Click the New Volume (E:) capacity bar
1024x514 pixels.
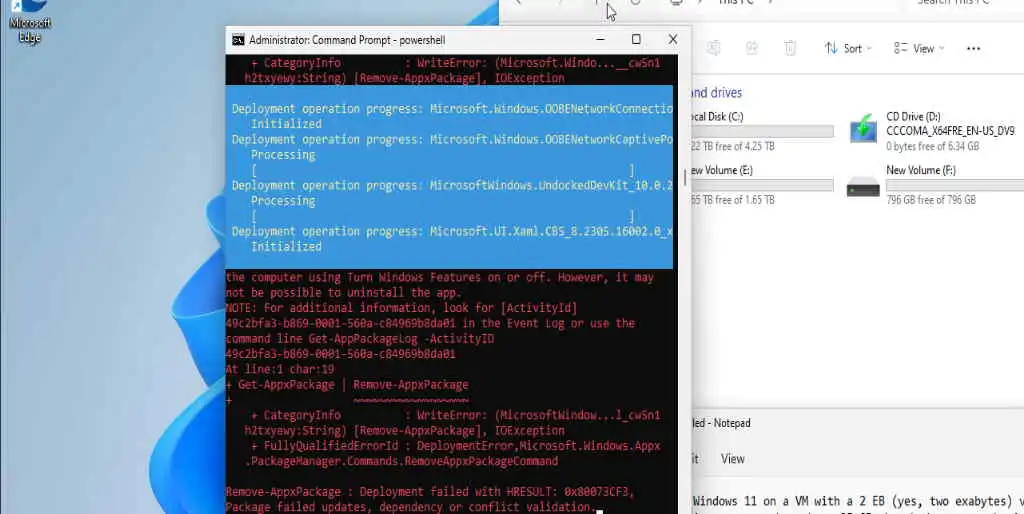(x=762, y=185)
